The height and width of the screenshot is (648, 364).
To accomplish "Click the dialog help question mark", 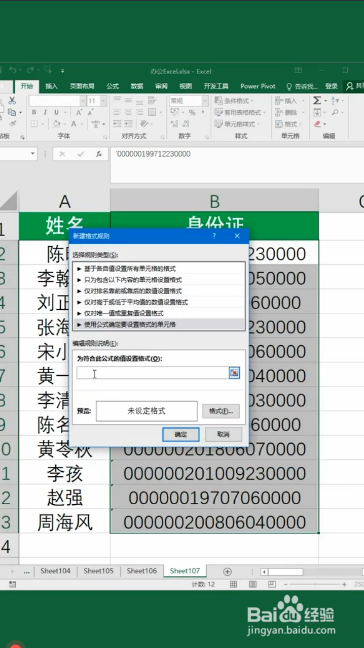I will pos(214,236).
